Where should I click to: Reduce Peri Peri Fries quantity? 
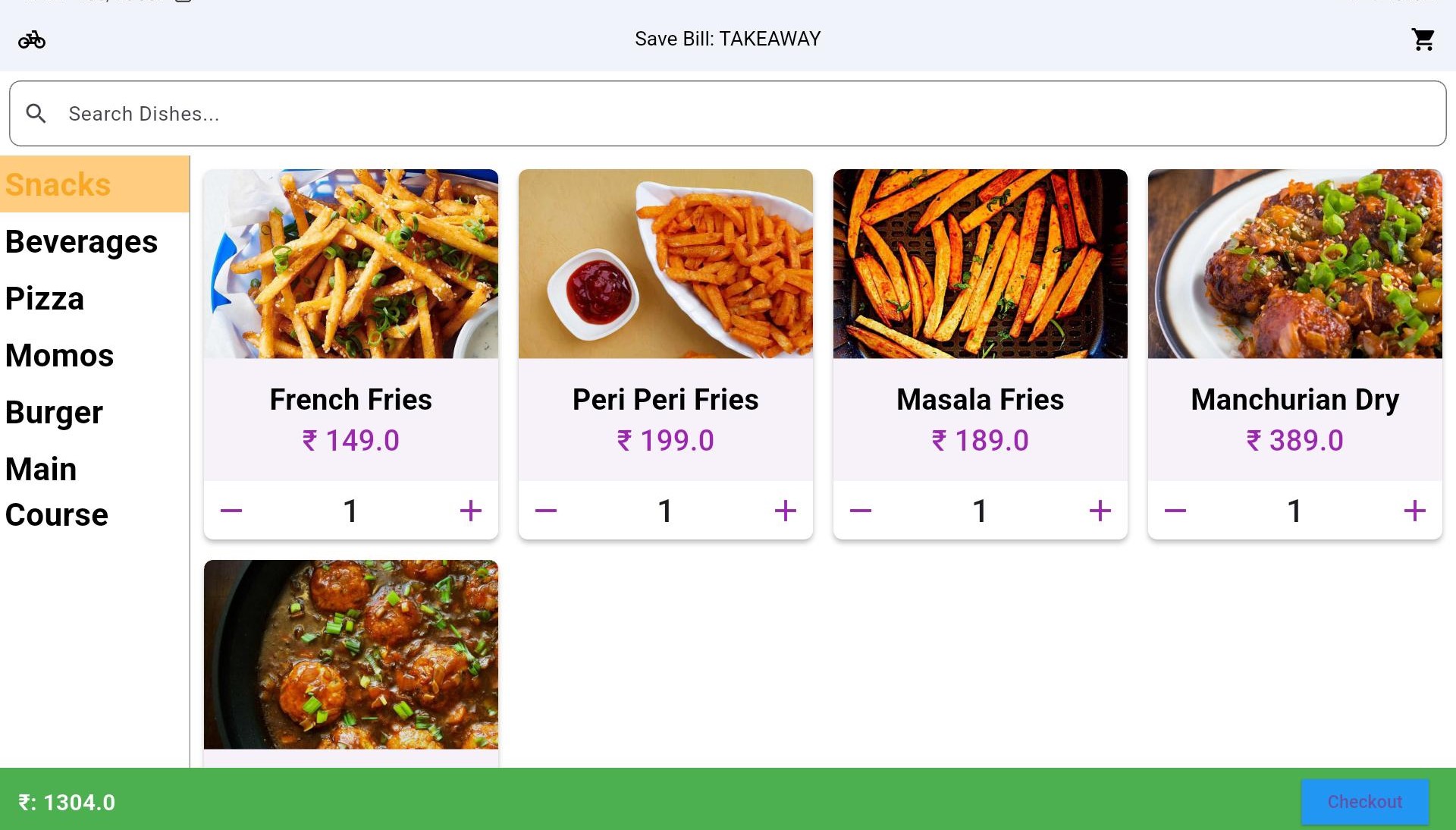click(546, 511)
